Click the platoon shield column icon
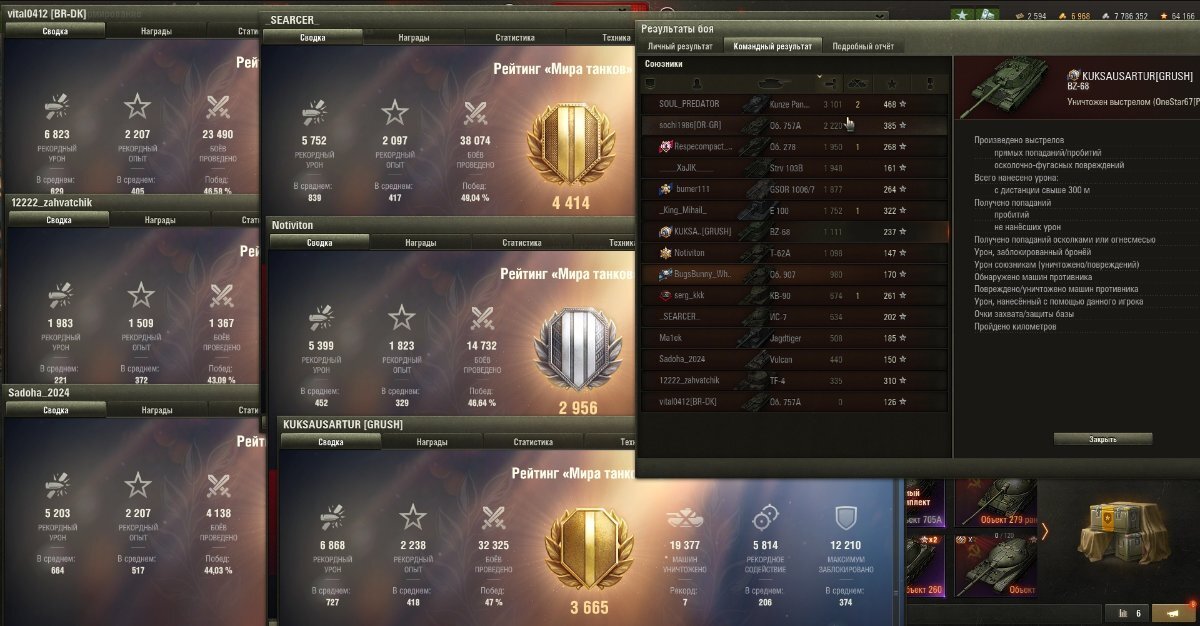The width and height of the screenshot is (1200, 626). [648, 83]
